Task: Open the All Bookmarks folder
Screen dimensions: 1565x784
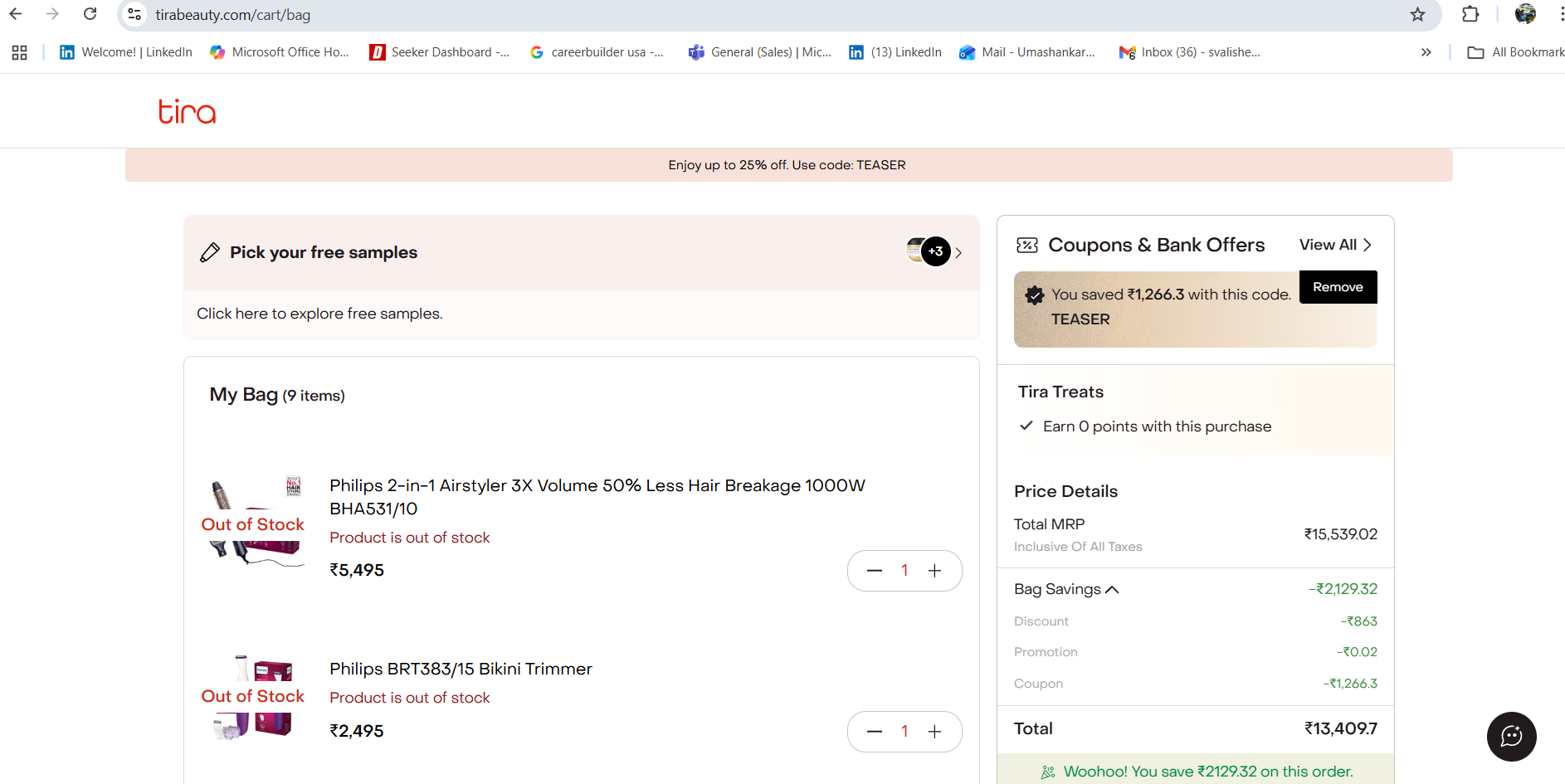Action: [x=1515, y=52]
